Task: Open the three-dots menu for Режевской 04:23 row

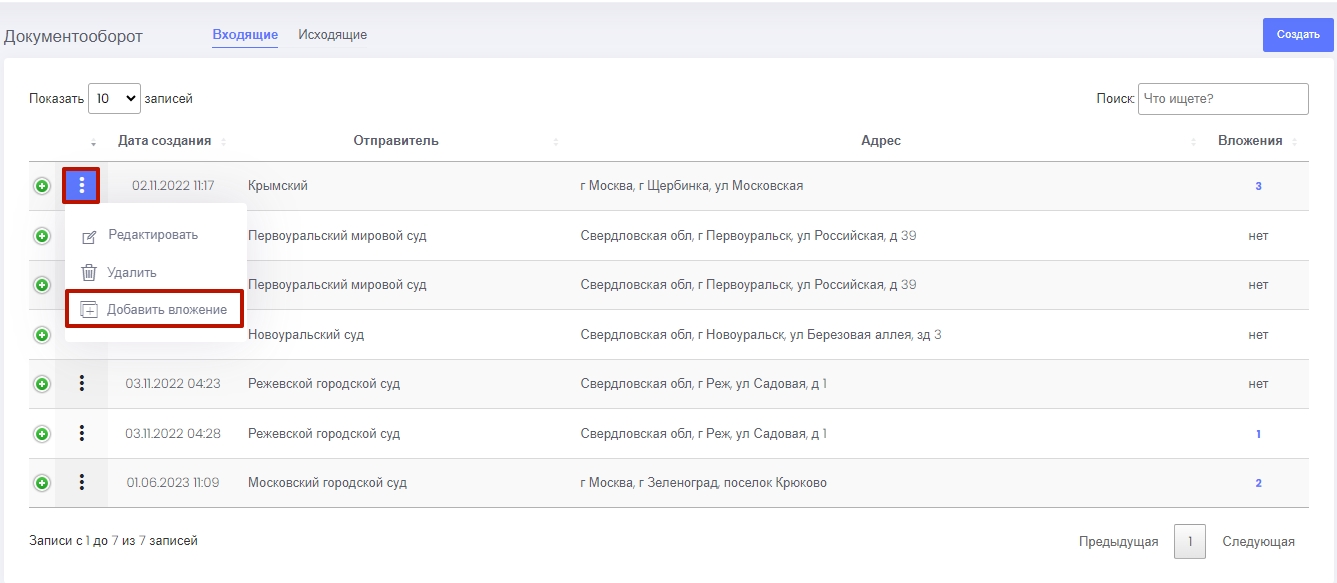Action: click(x=82, y=383)
